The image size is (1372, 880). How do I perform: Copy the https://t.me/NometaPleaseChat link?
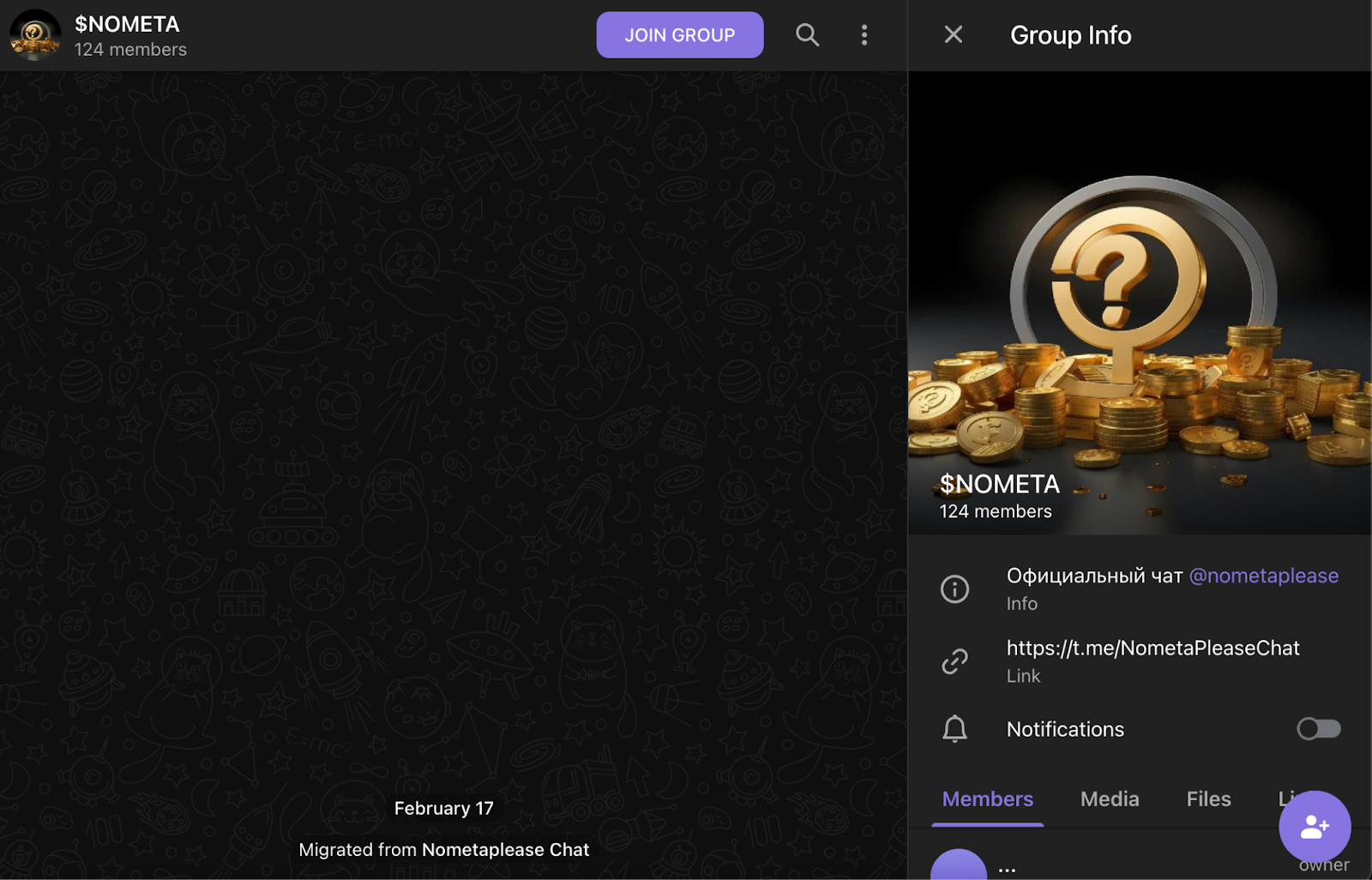[1152, 648]
